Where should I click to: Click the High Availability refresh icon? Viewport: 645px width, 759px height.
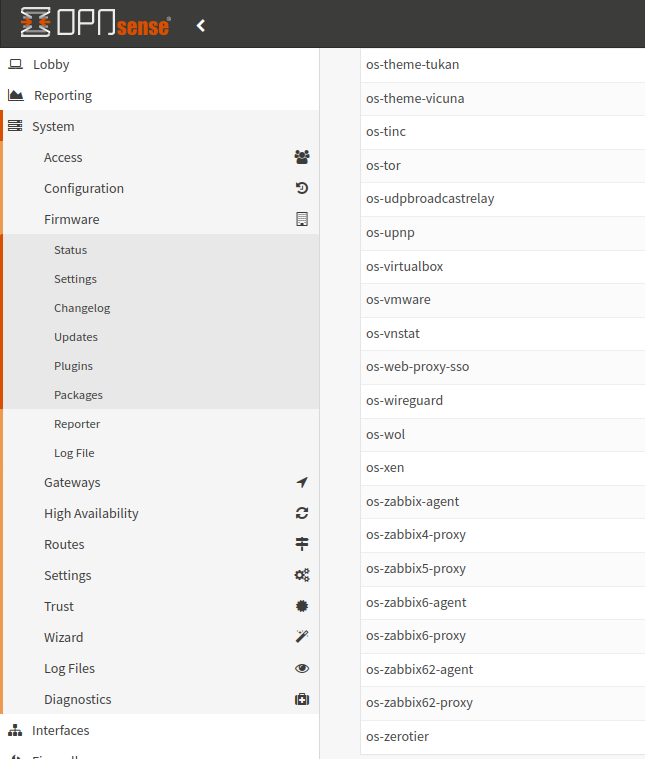302,513
